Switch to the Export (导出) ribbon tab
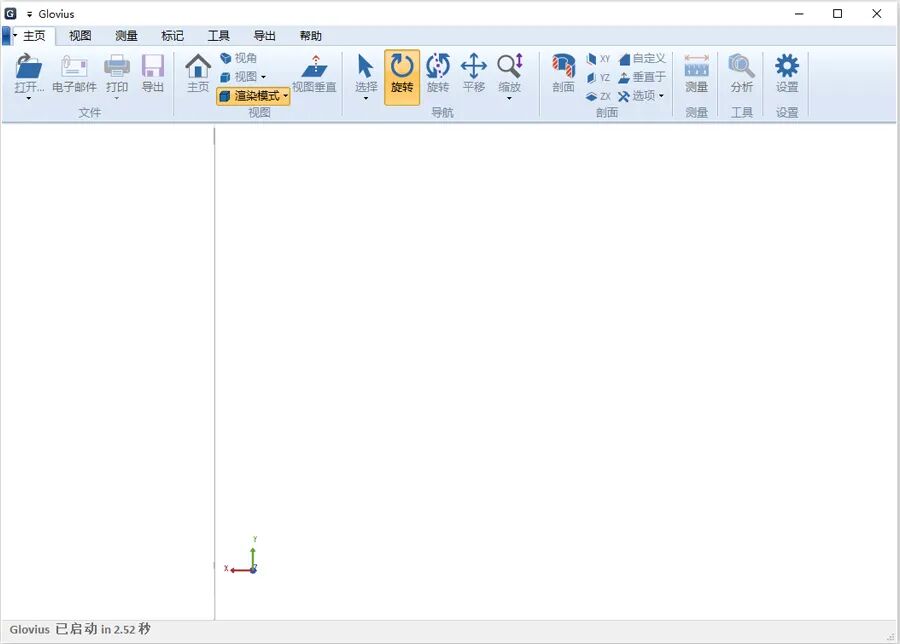 tap(265, 36)
